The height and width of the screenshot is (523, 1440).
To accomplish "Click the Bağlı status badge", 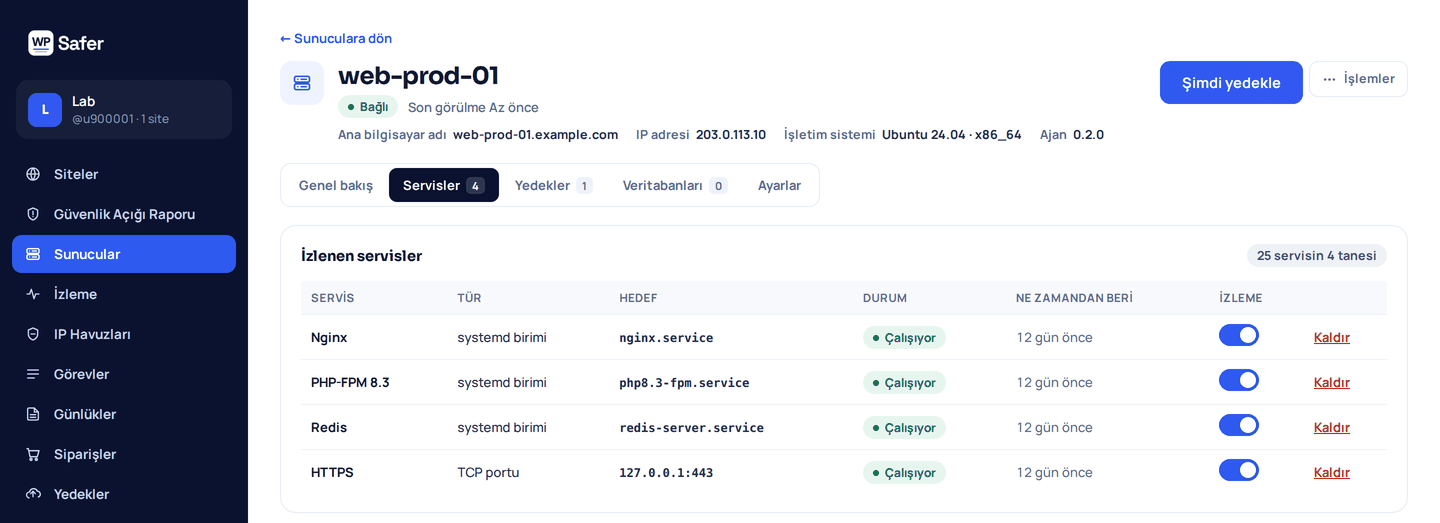I will [x=368, y=107].
